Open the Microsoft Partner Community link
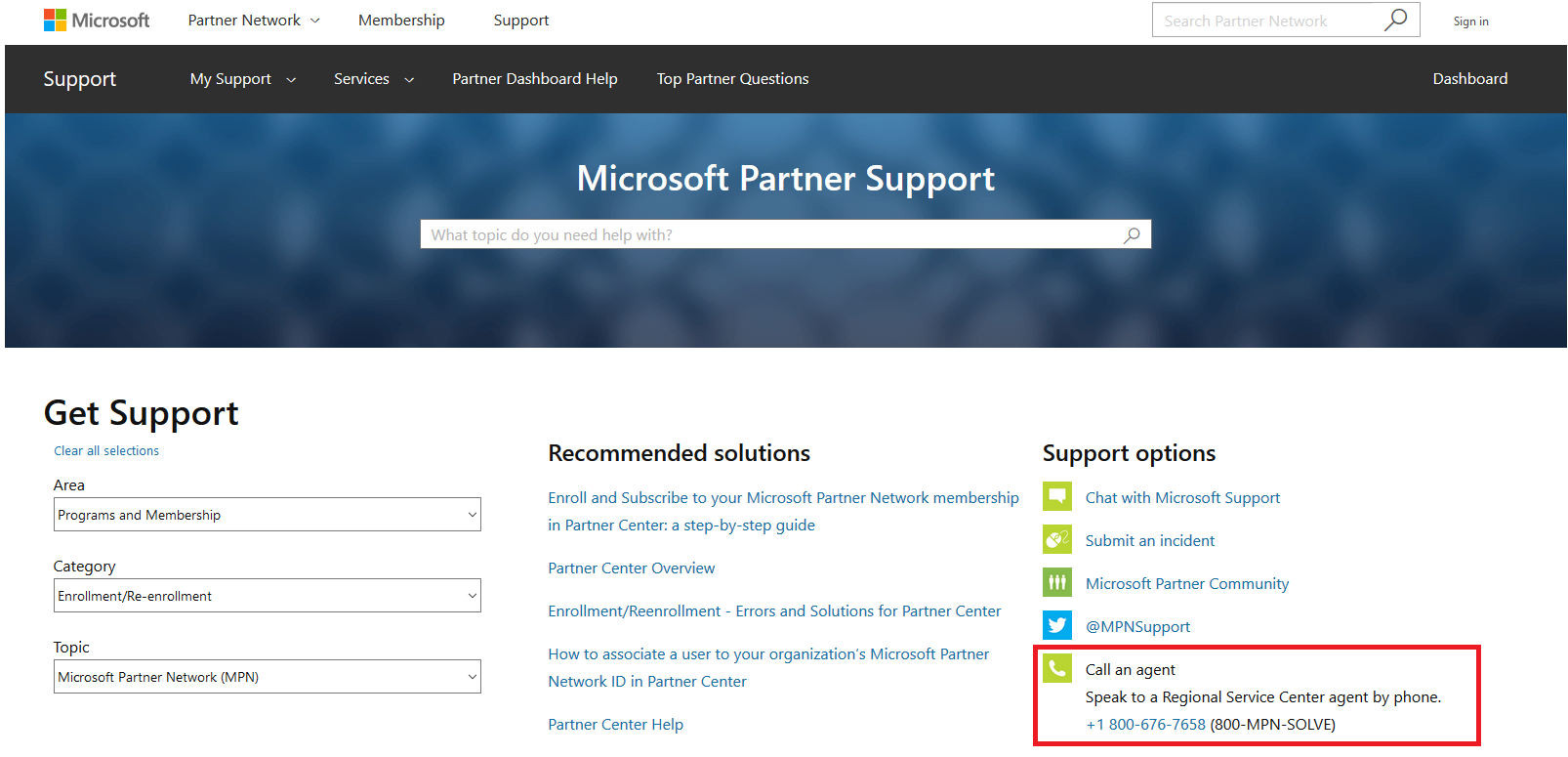Image resolution: width=1568 pixels, height=757 pixels. point(1187,584)
